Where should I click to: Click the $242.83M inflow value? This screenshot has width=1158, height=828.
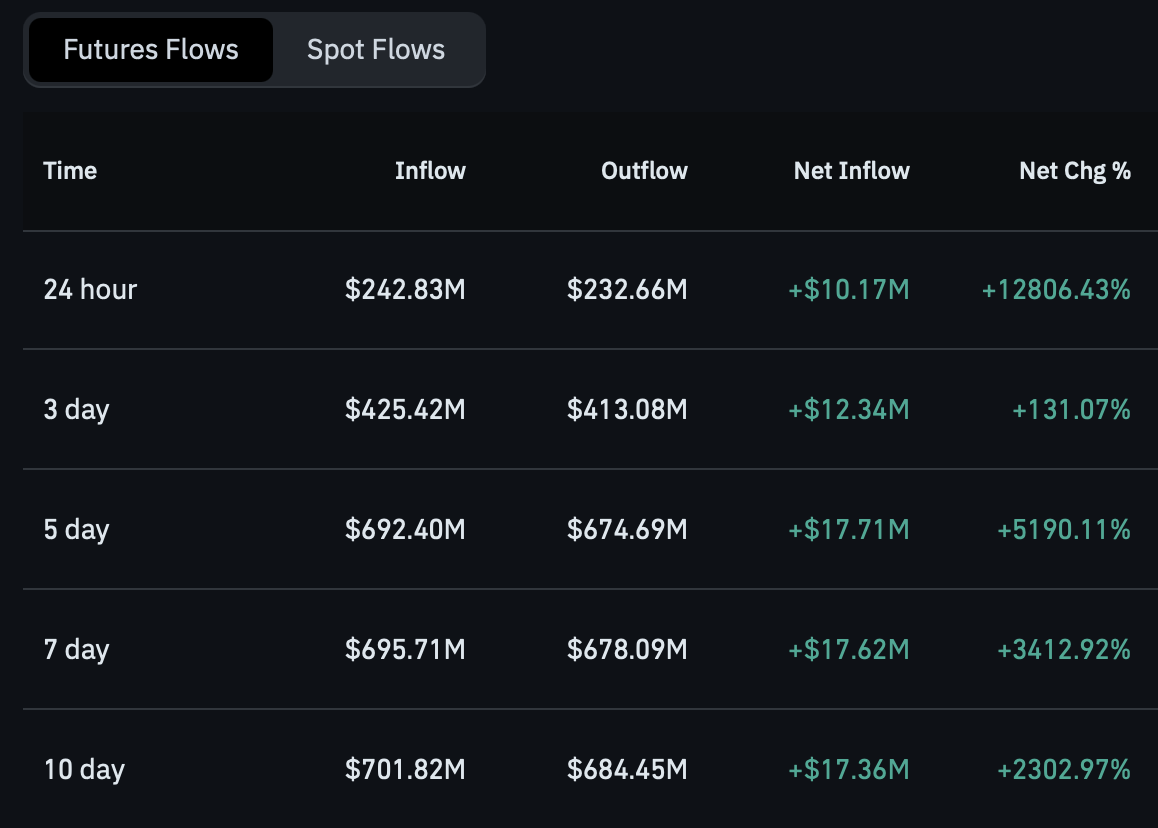(x=405, y=290)
